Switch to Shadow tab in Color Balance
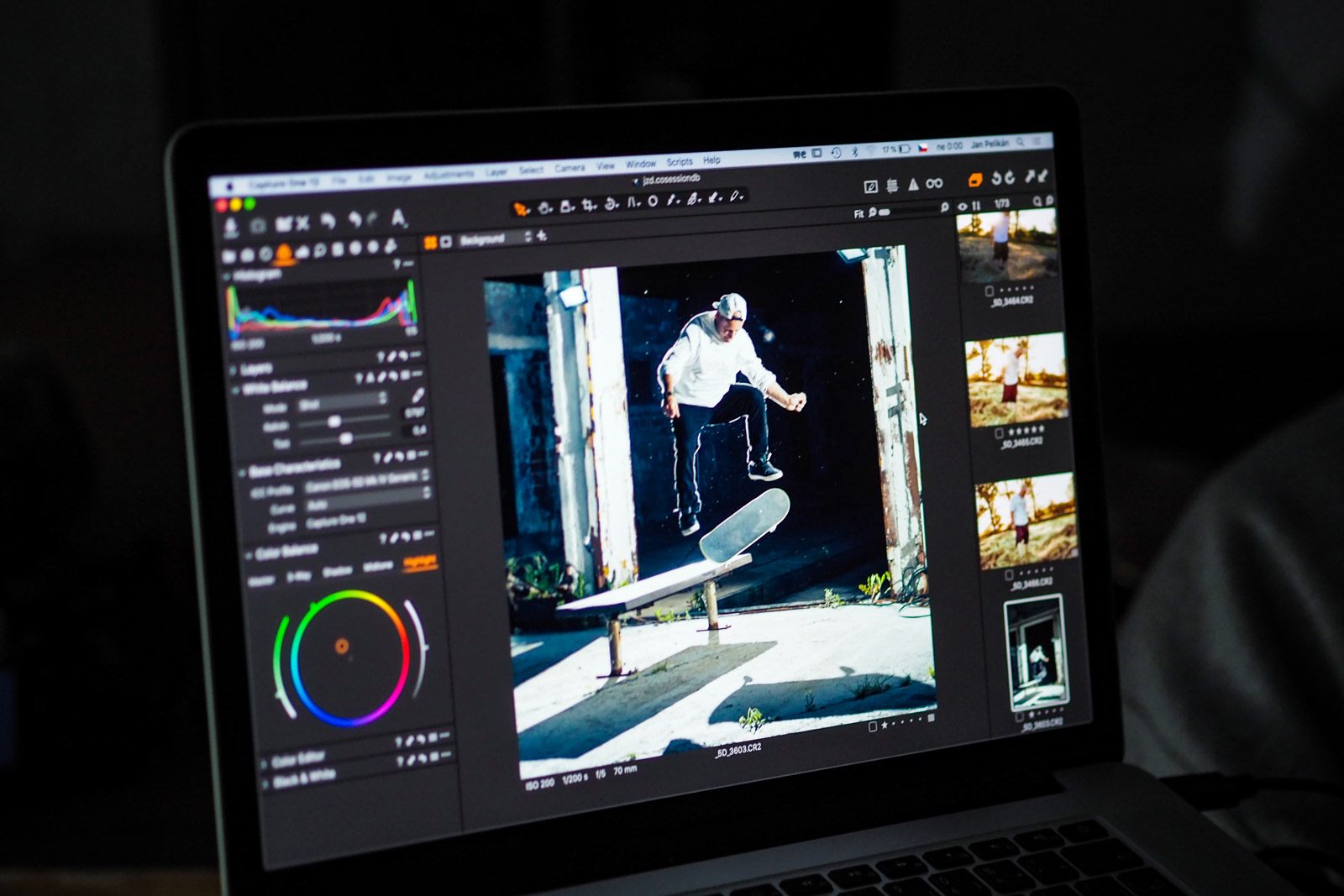This screenshot has width=1344, height=896. coord(337,570)
